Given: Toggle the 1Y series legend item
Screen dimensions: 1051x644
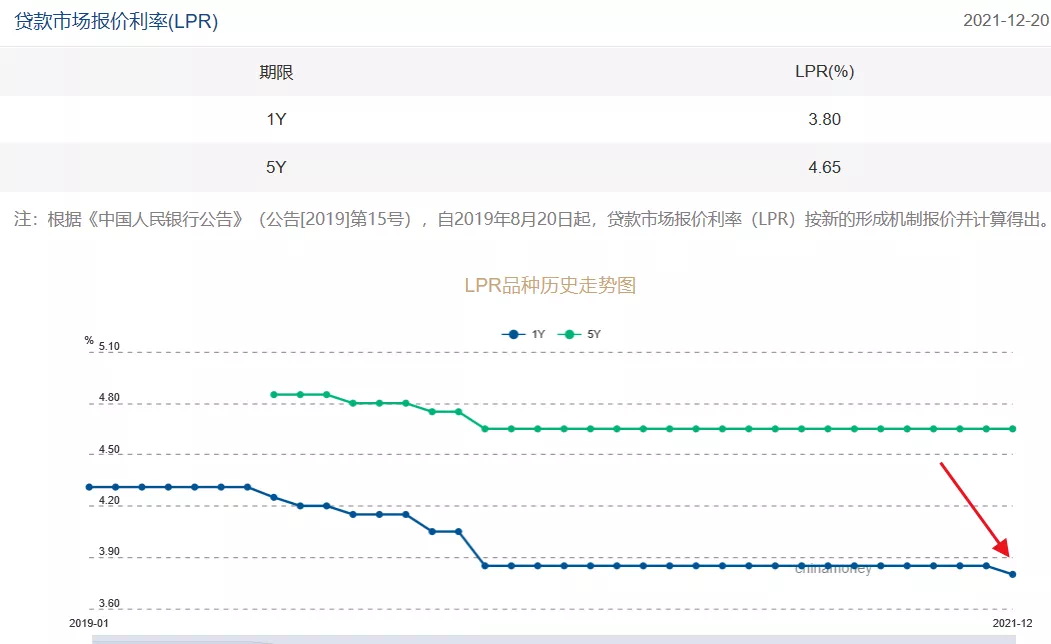Looking at the screenshot, I should (x=523, y=334).
